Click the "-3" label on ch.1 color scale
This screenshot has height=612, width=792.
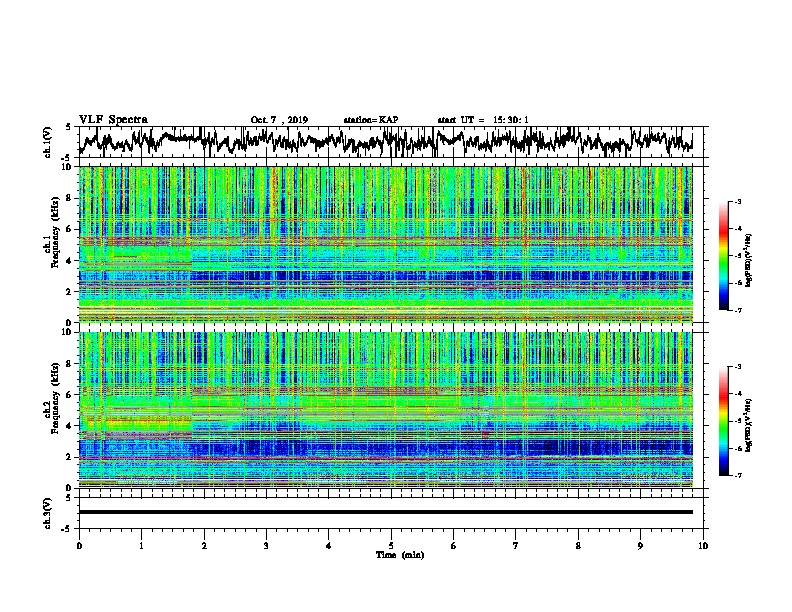click(737, 201)
